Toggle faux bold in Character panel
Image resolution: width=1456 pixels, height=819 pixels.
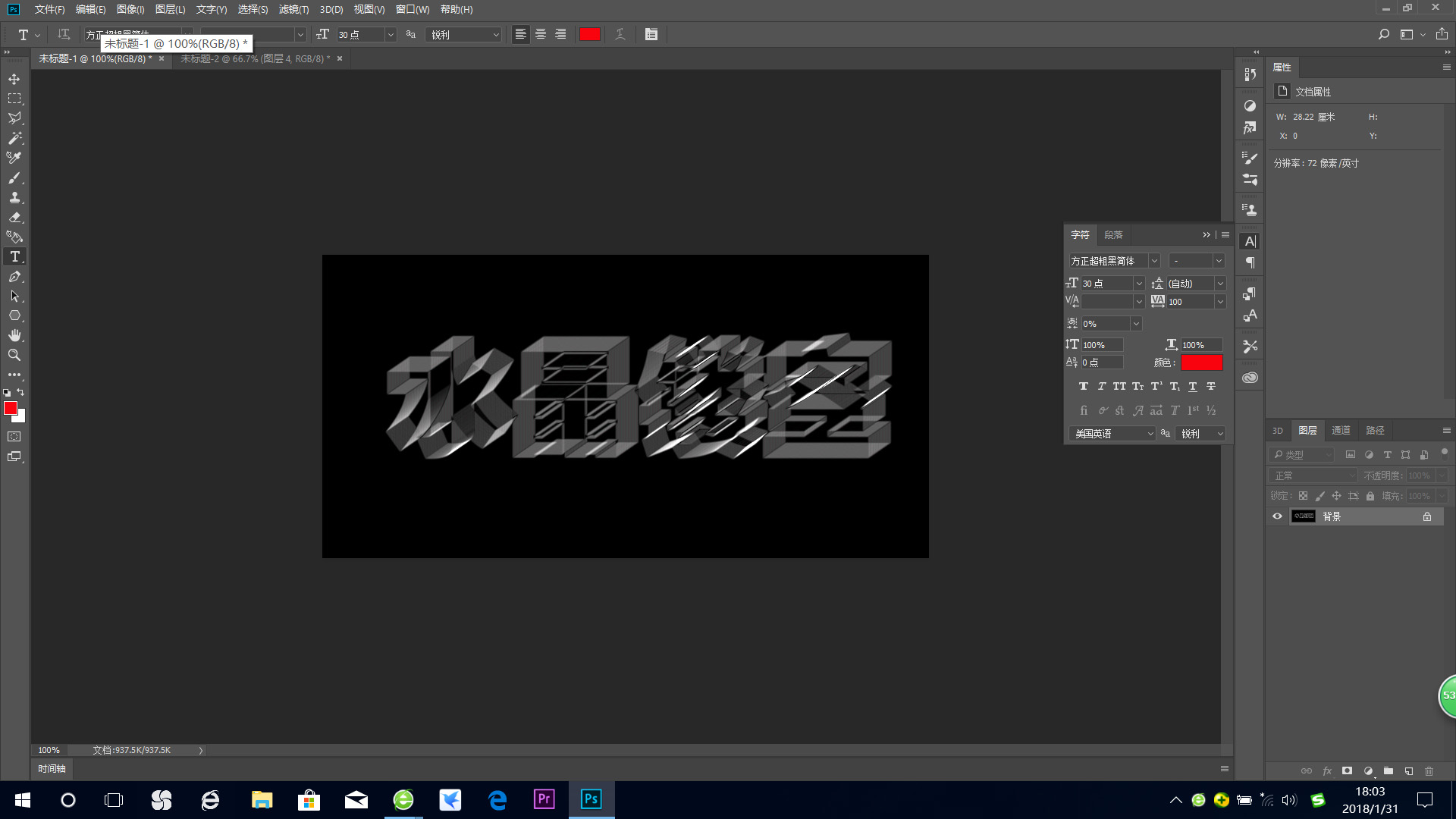(1083, 387)
